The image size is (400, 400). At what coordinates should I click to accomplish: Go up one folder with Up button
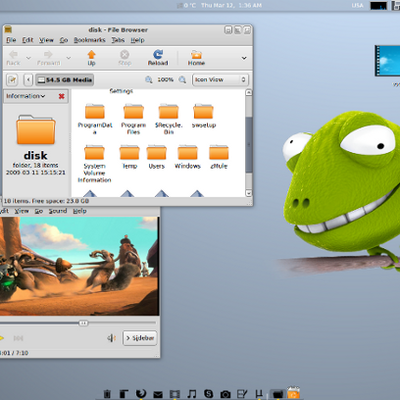pyautogui.click(x=91, y=58)
